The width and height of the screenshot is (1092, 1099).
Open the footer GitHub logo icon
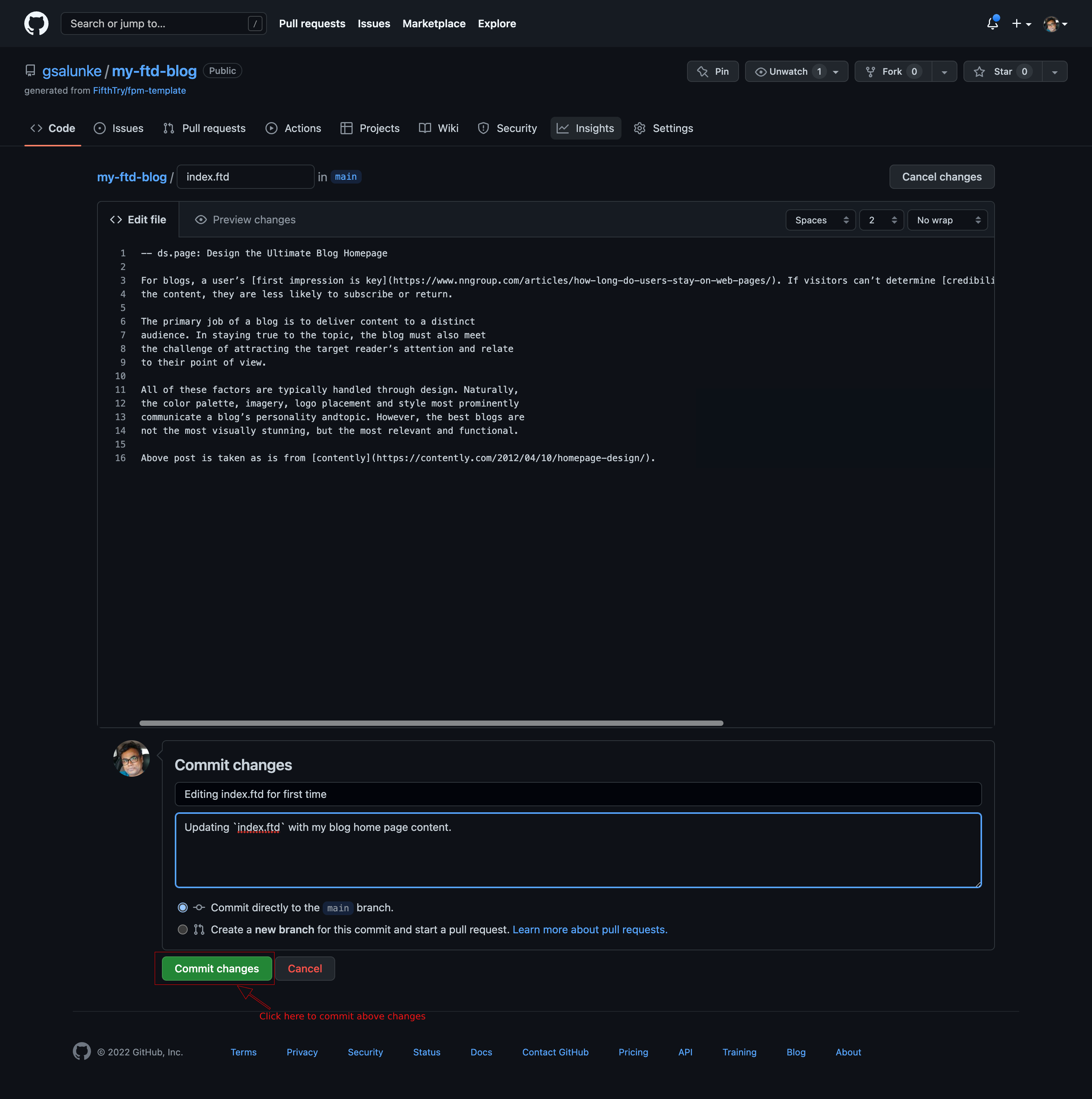click(82, 1051)
